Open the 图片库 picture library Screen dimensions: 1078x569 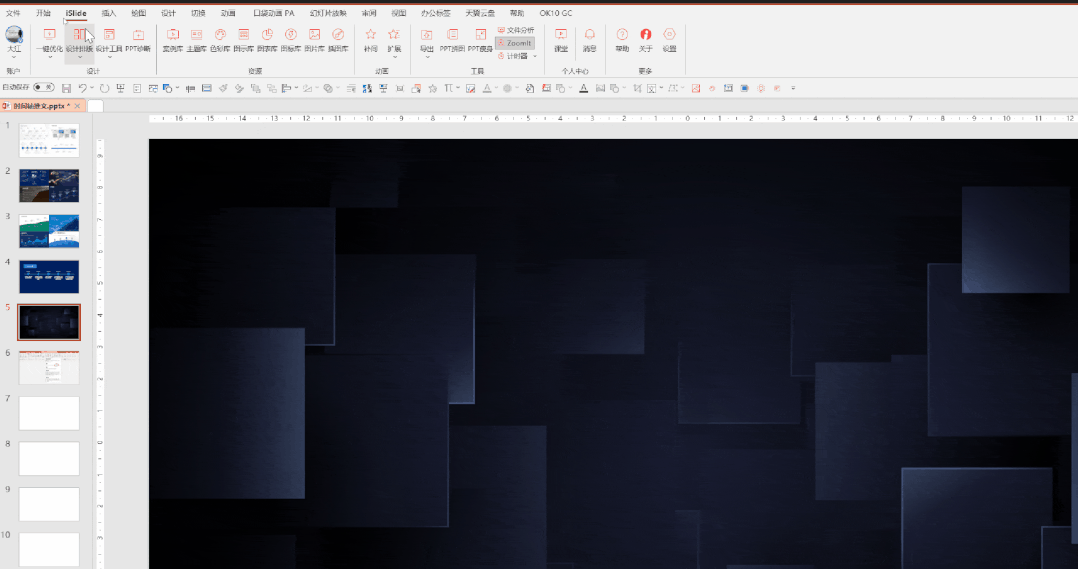[314, 39]
